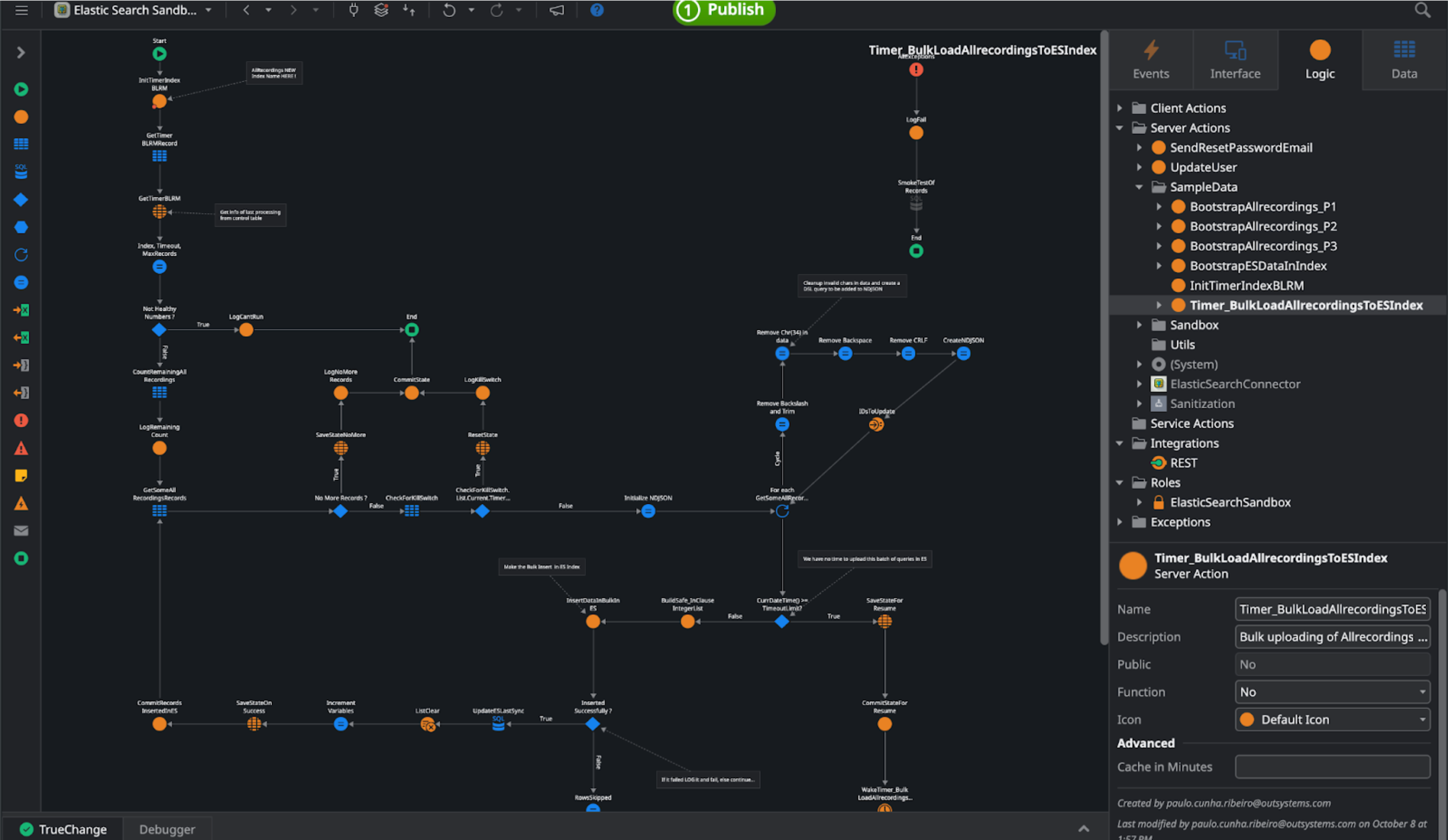Click the search magnifier icon
Viewport: 1448px width, 840px height.
(1422, 10)
